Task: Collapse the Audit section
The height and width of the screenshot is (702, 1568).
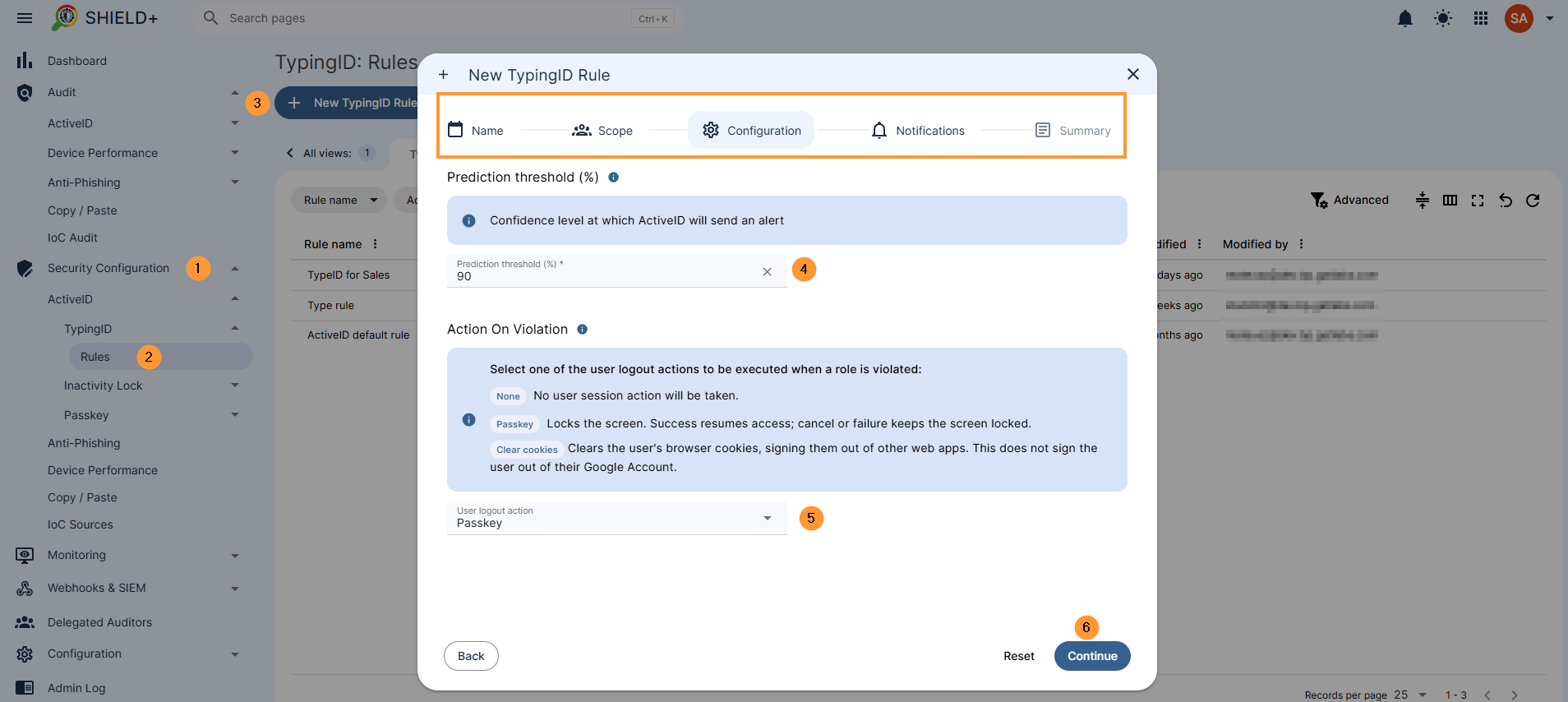Action: click(x=235, y=93)
